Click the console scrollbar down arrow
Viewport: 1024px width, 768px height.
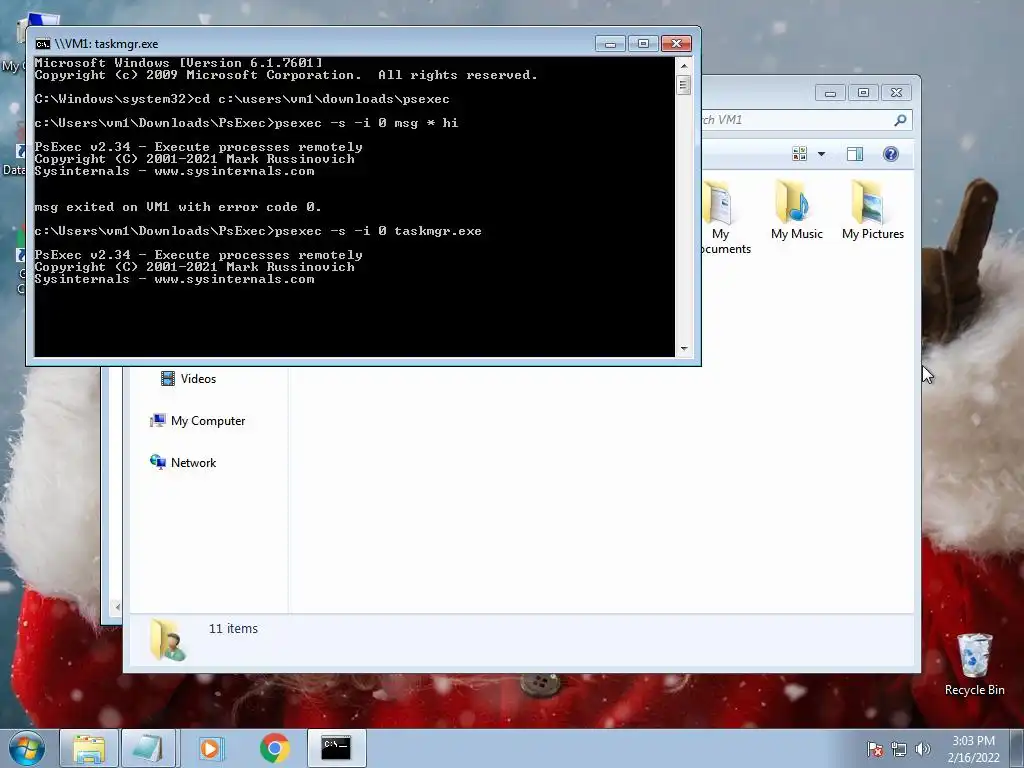click(x=684, y=349)
